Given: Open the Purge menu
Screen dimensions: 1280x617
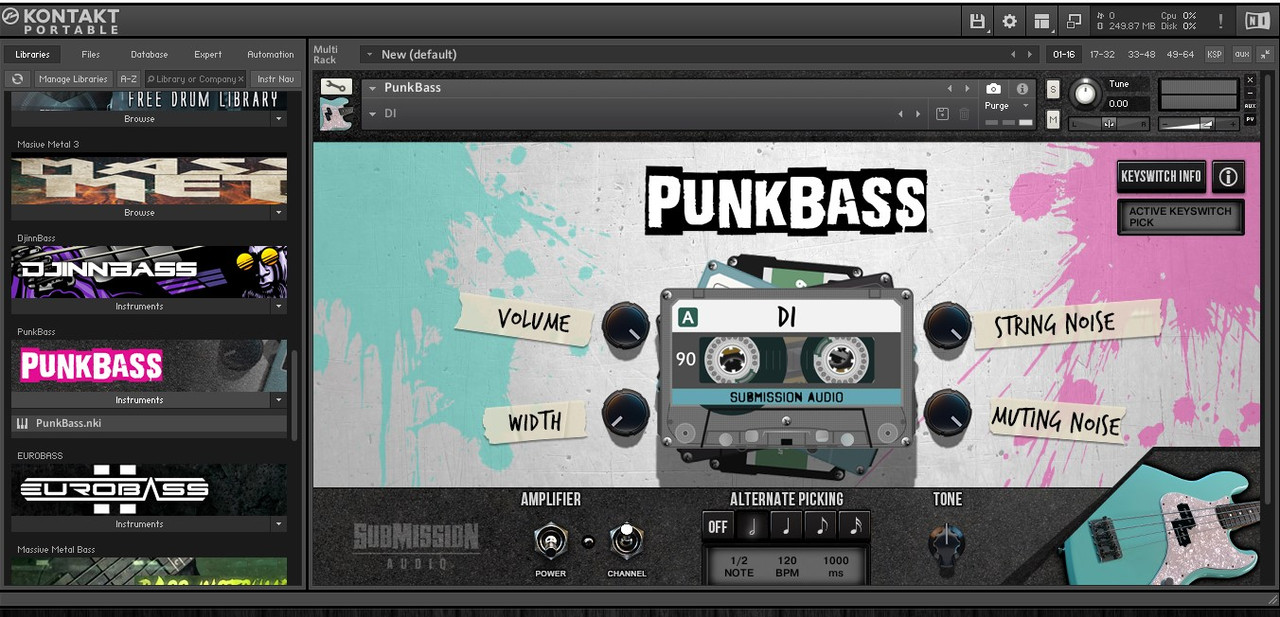Looking at the screenshot, I should coord(1008,106).
